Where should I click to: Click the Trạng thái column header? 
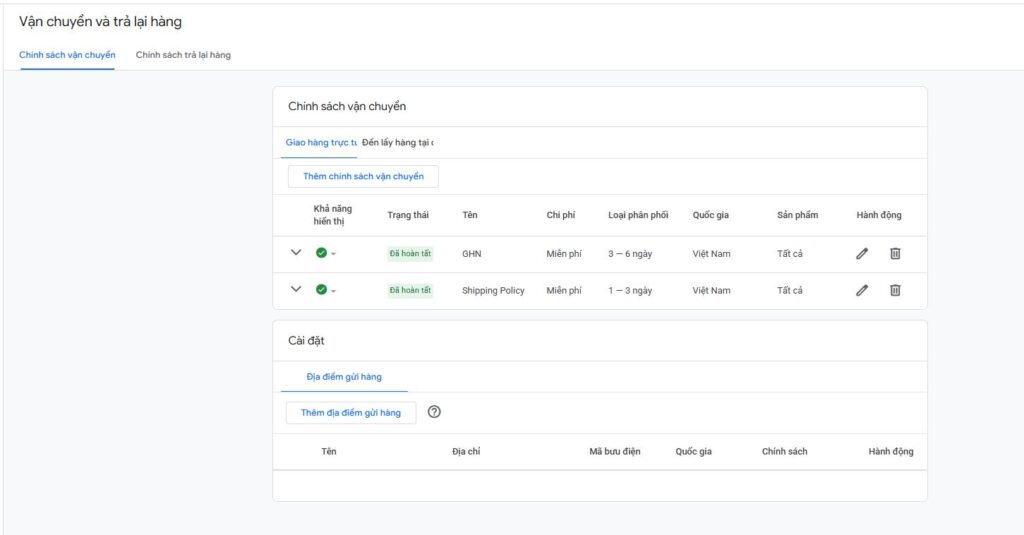[x=408, y=215]
